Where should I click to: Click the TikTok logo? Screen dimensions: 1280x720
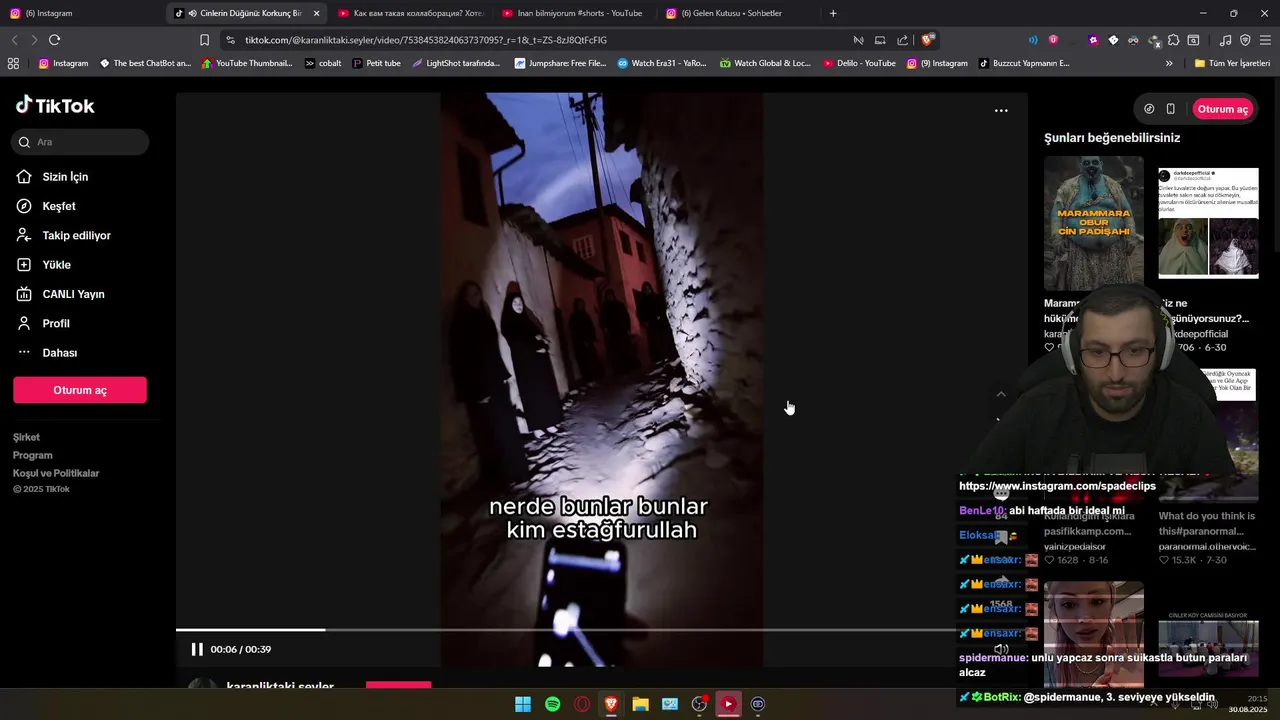click(x=55, y=105)
